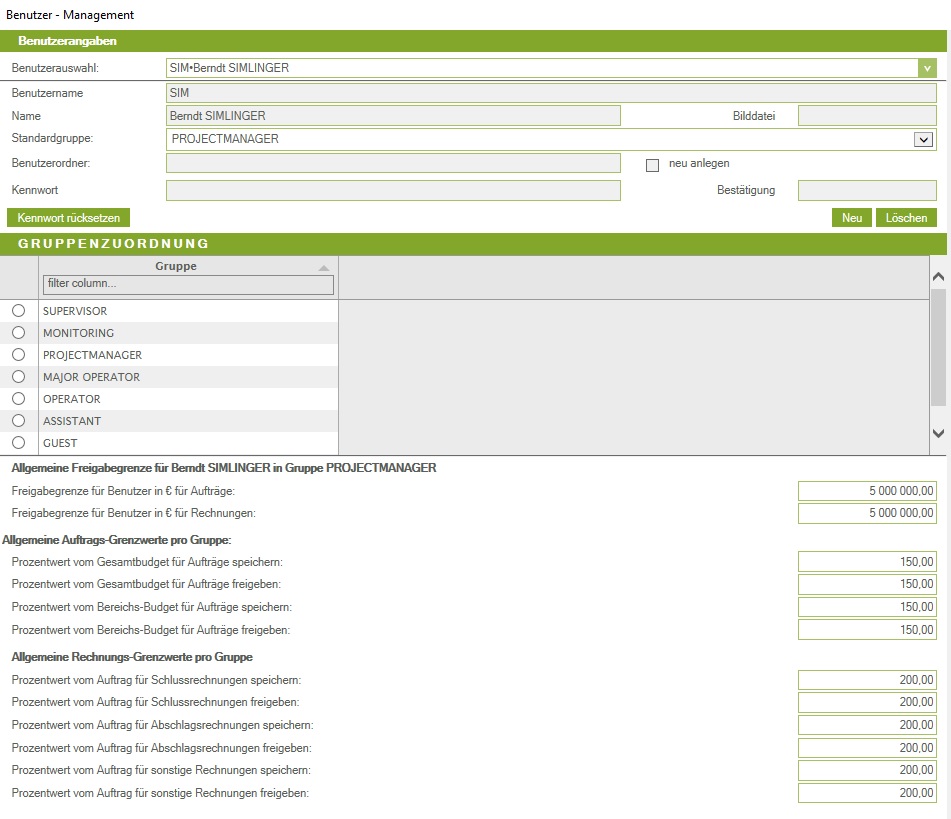
Task: Sort the Gruppe column using header arrow
Action: [323, 268]
